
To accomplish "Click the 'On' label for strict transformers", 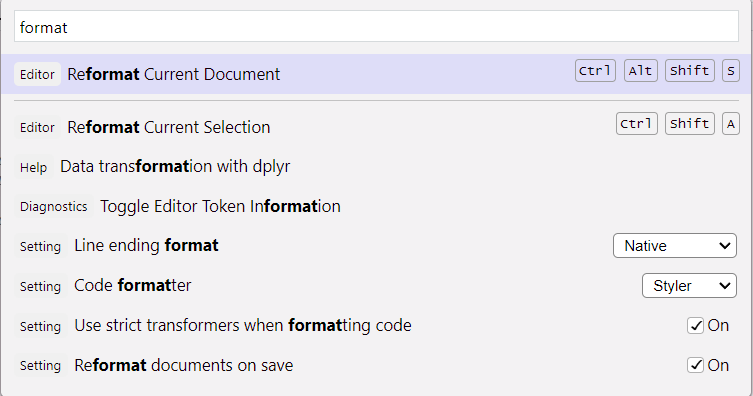I will pos(718,325).
